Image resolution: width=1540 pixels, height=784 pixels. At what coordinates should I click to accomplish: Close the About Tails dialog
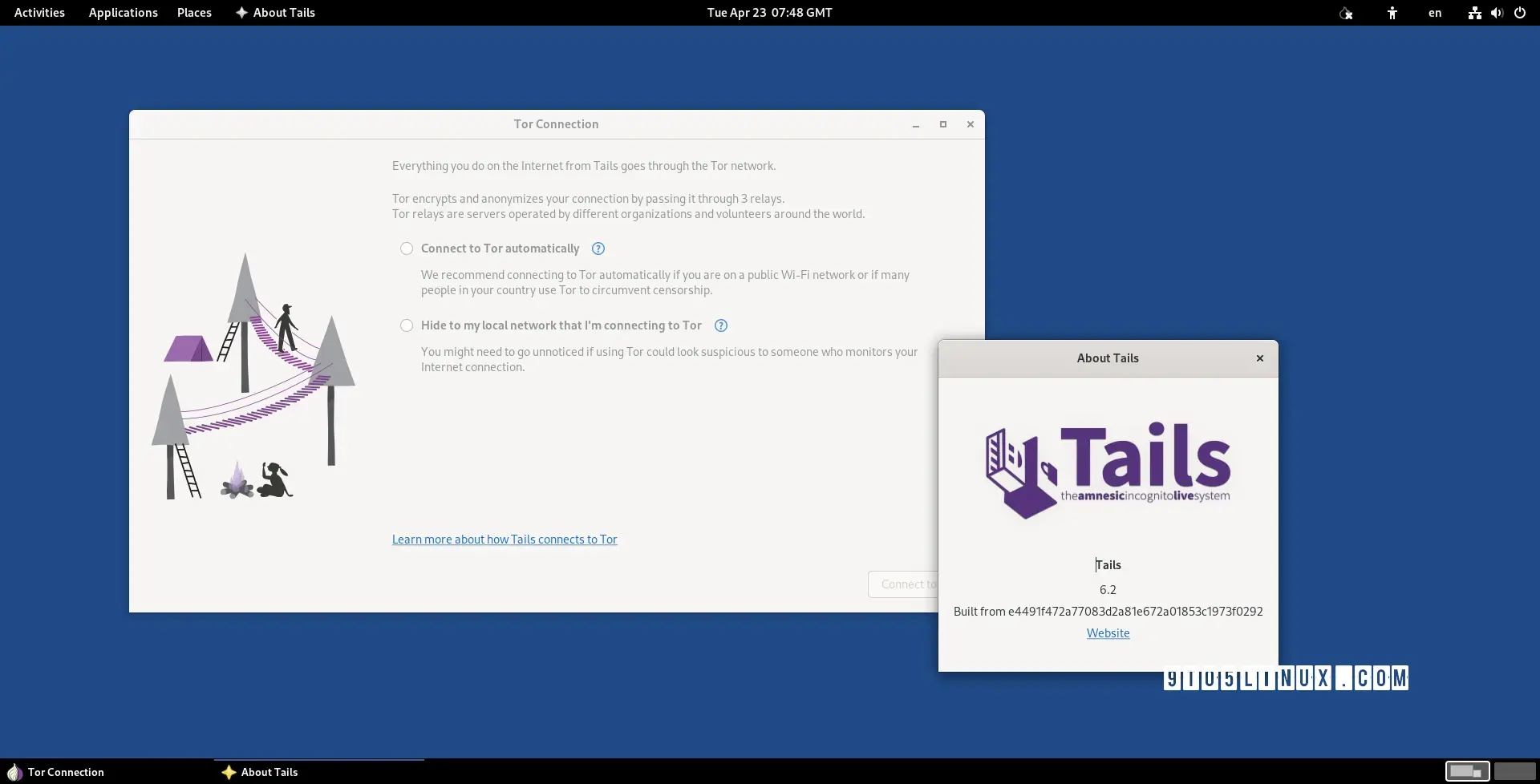click(x=1259, y=358)
